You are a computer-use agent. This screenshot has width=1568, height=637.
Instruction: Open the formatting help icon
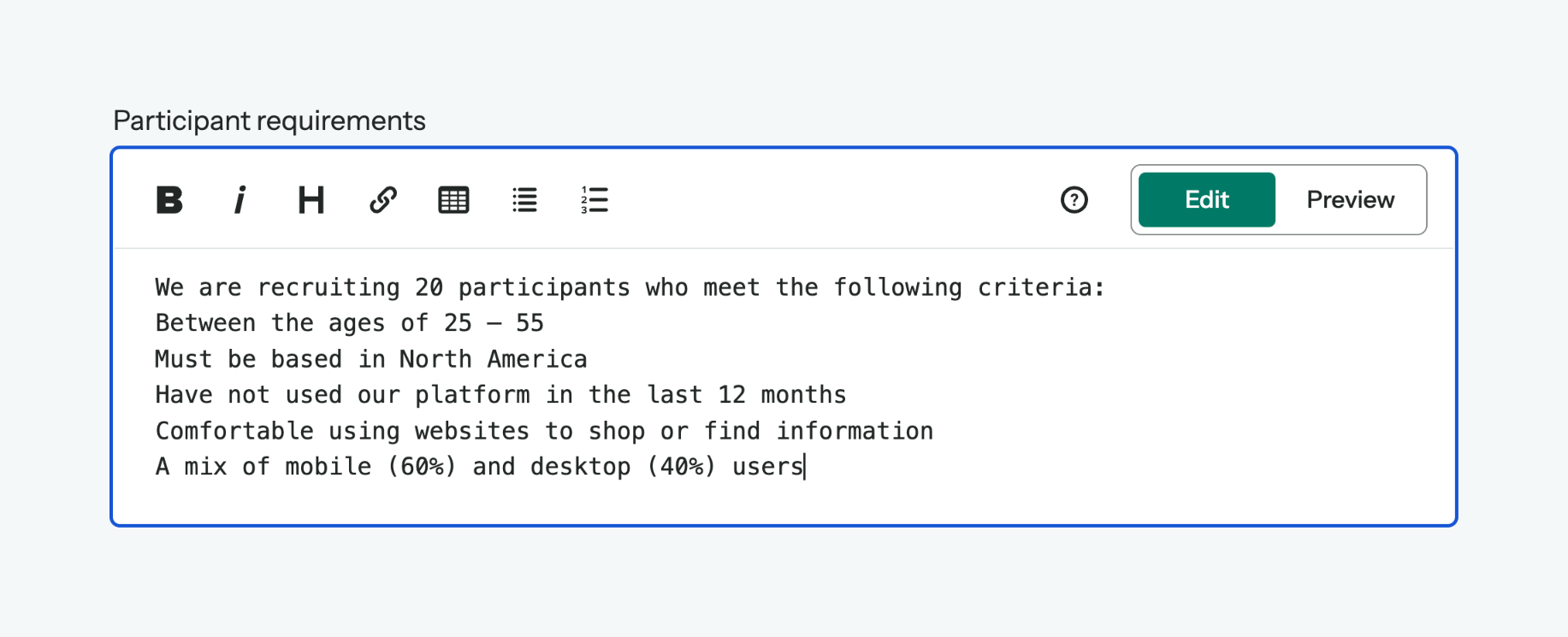pos(1074,200)
